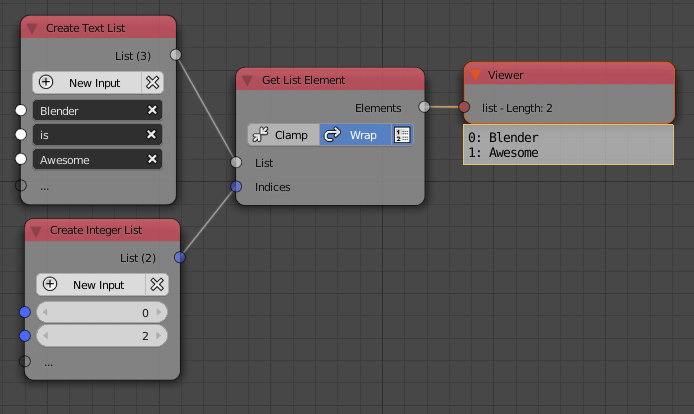
Task: Click the Awesome input socket
Action: click(x=21, y=159)
